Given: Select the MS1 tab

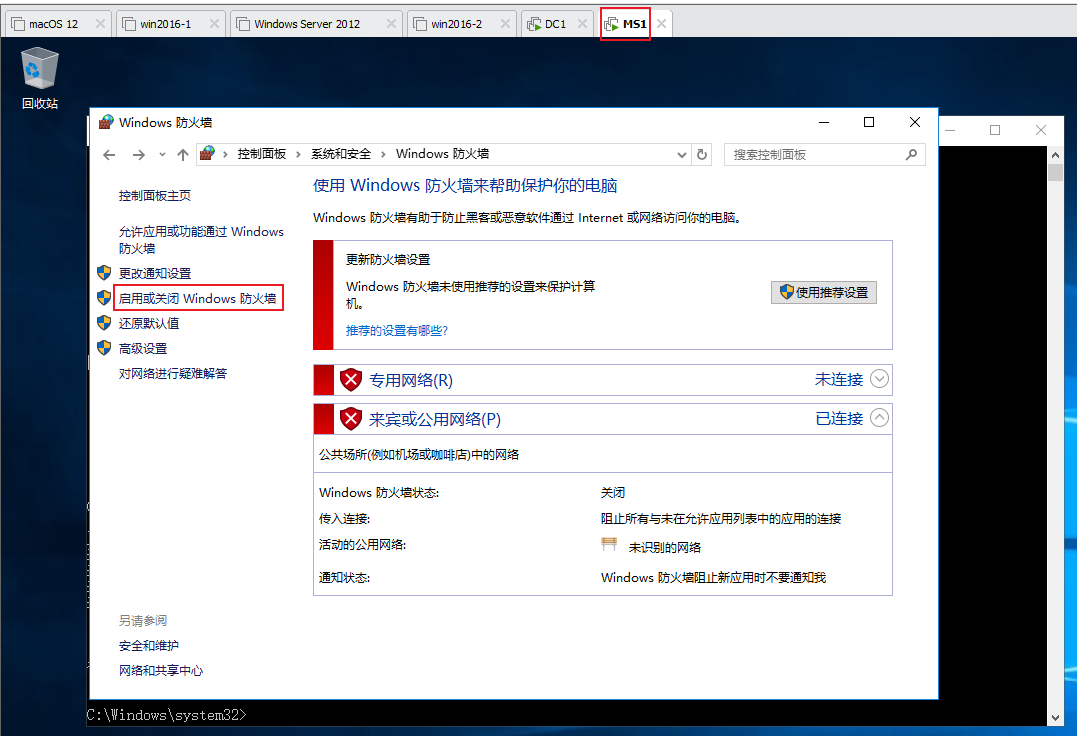Looking at the screenshot, I should (x=635, y=24).
